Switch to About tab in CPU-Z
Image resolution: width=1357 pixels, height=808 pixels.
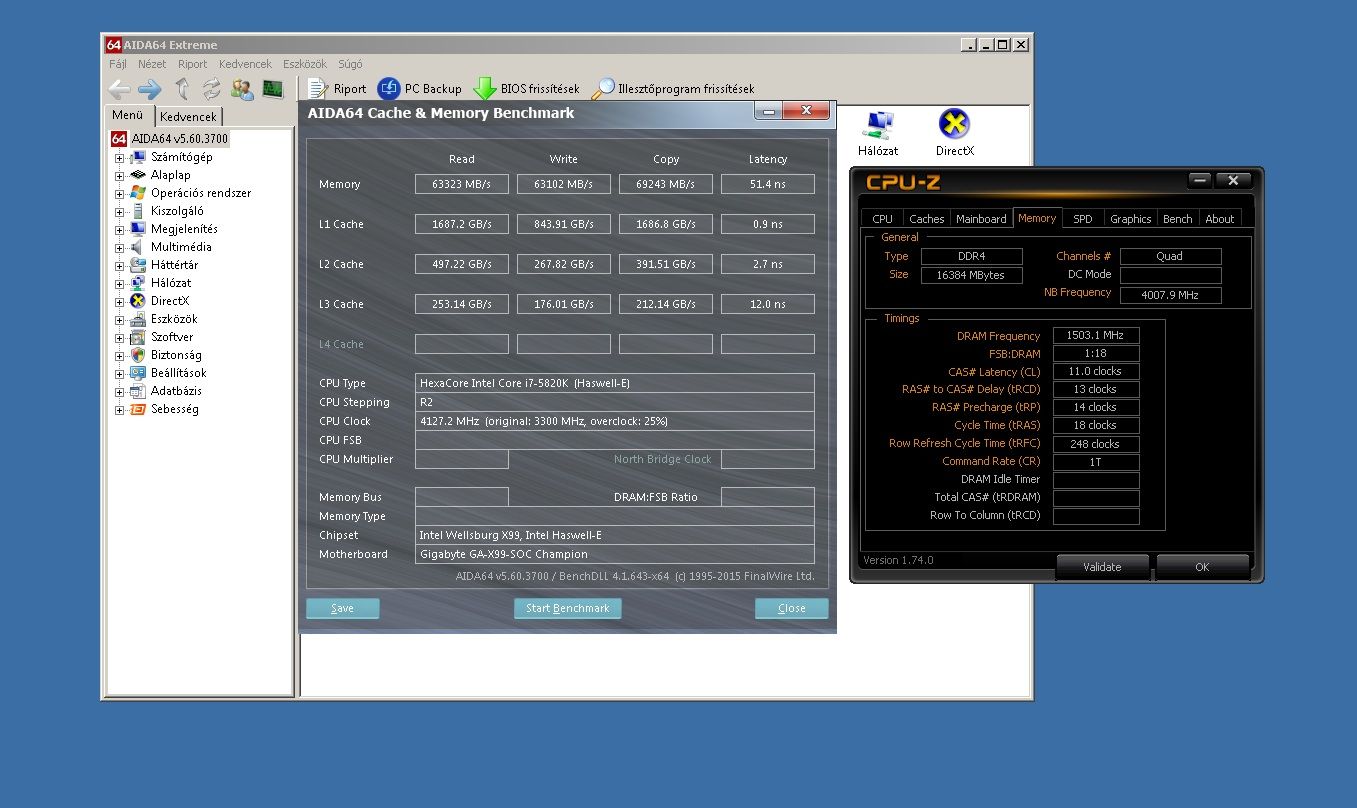tap(1220, 218)
